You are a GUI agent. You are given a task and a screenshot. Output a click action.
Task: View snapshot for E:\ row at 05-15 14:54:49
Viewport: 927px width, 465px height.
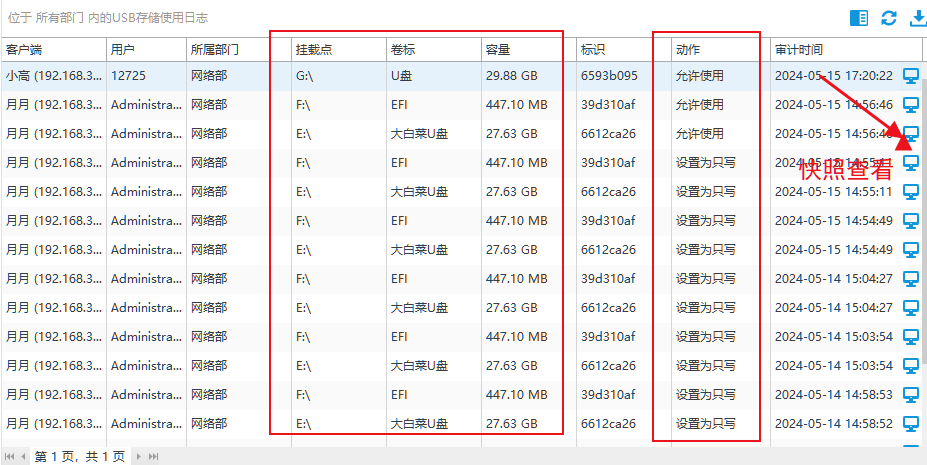click(911, 249)
